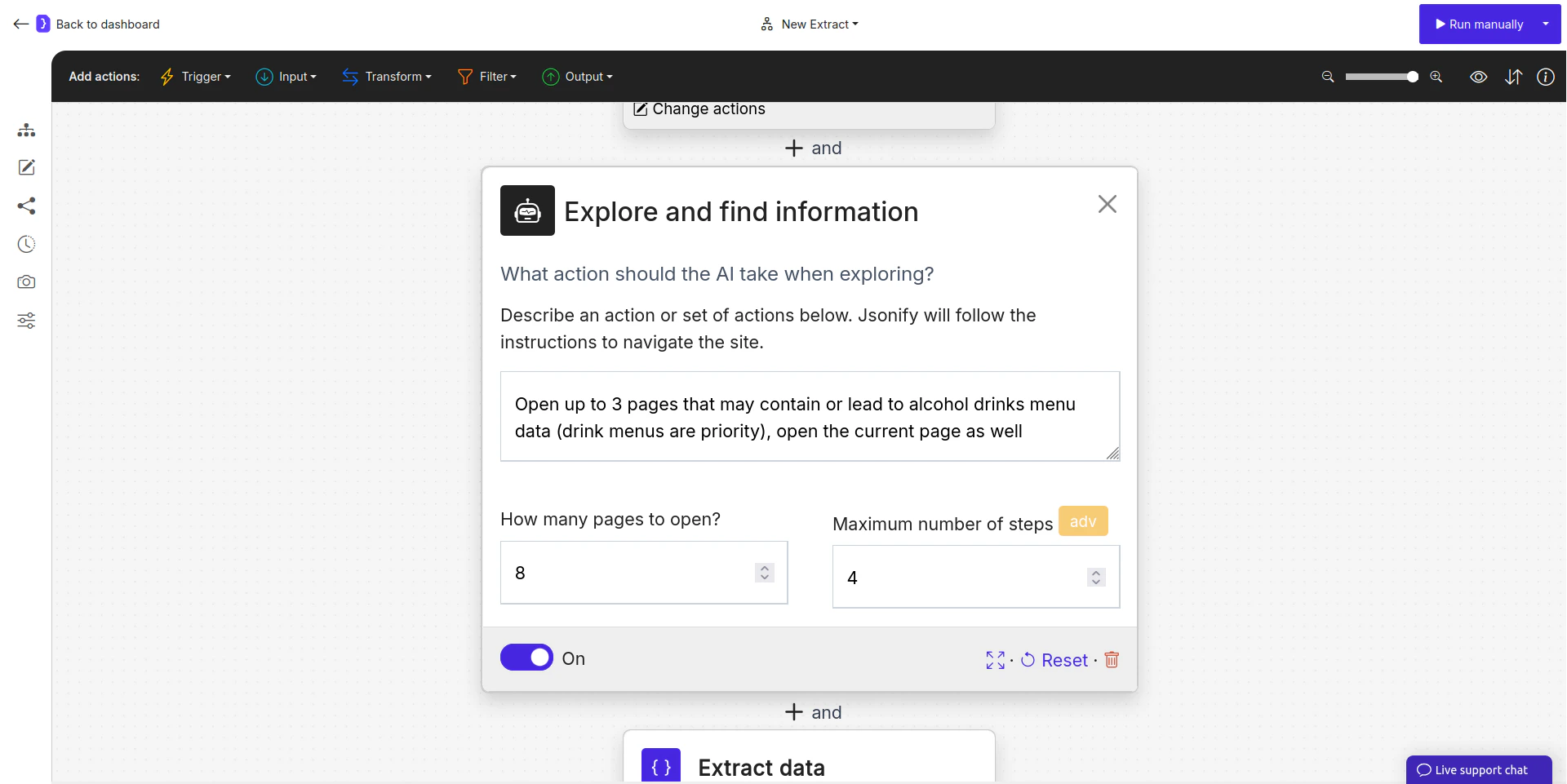The image size is (1567, 784).
Task: Toggle the On switch off
Action: coord(526,658)
